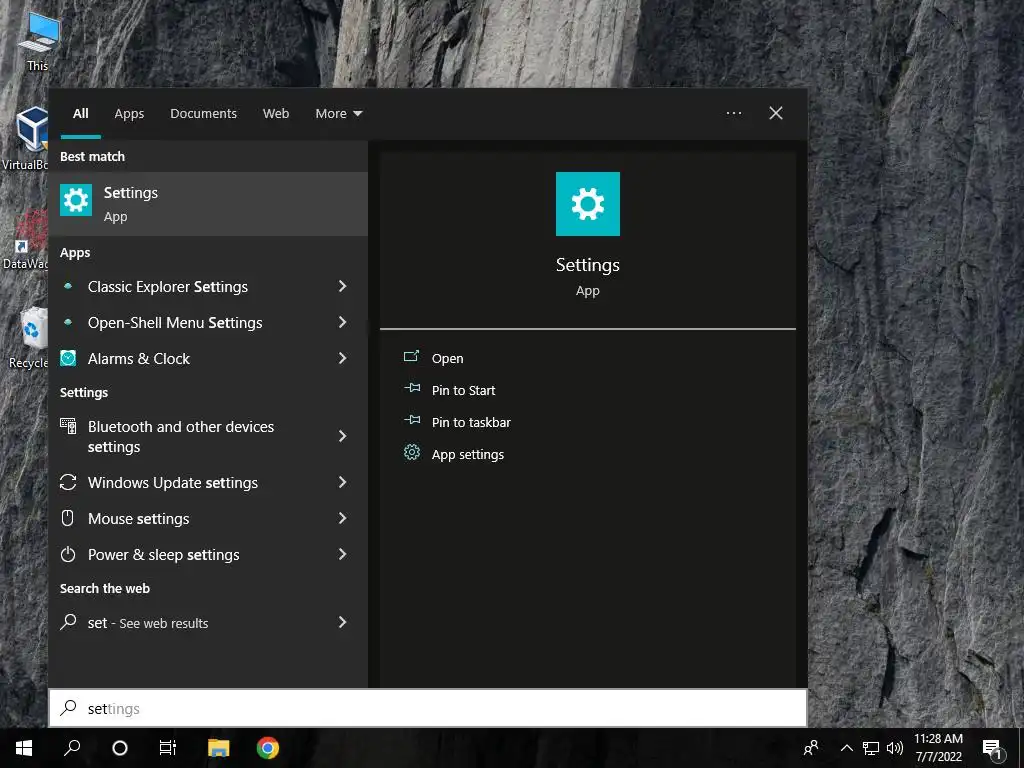This screenshot has height=768, width=1024.
Task: Choose Pin to Start
Action: (x=463, y=390)
